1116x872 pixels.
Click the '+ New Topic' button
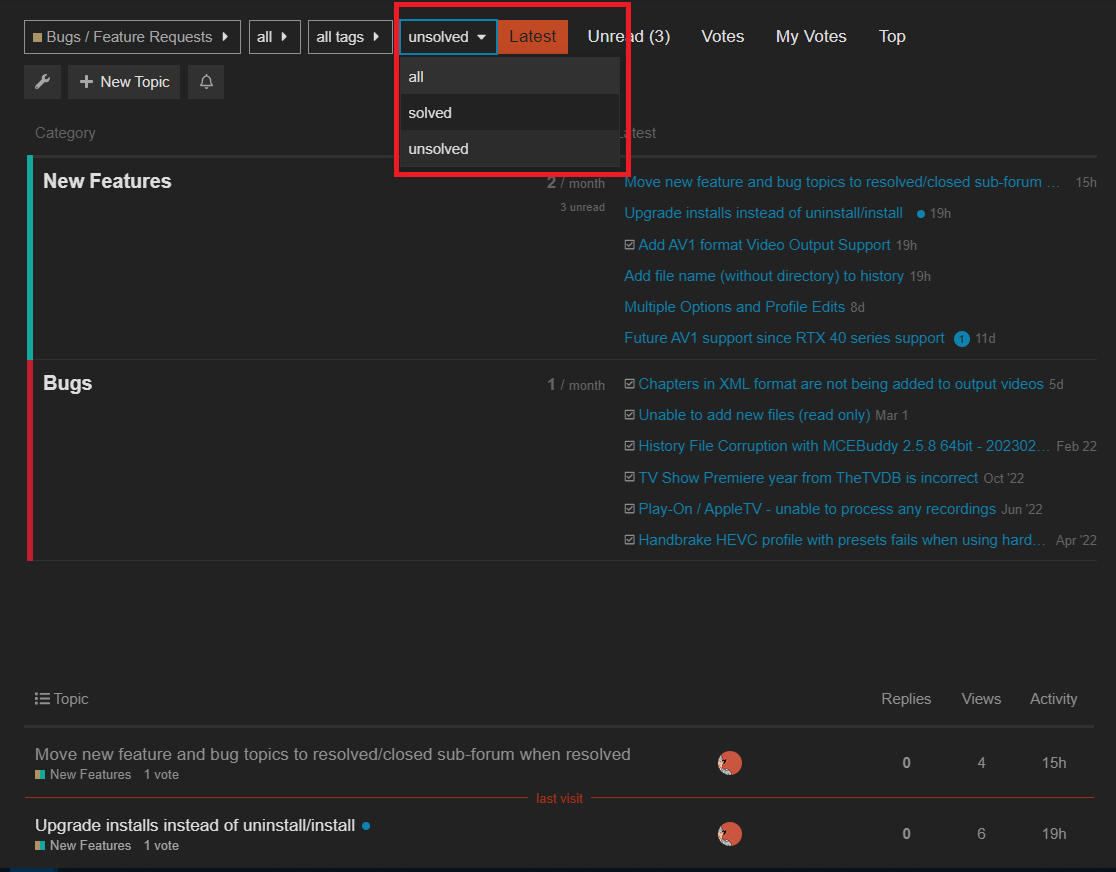(124, 82)
